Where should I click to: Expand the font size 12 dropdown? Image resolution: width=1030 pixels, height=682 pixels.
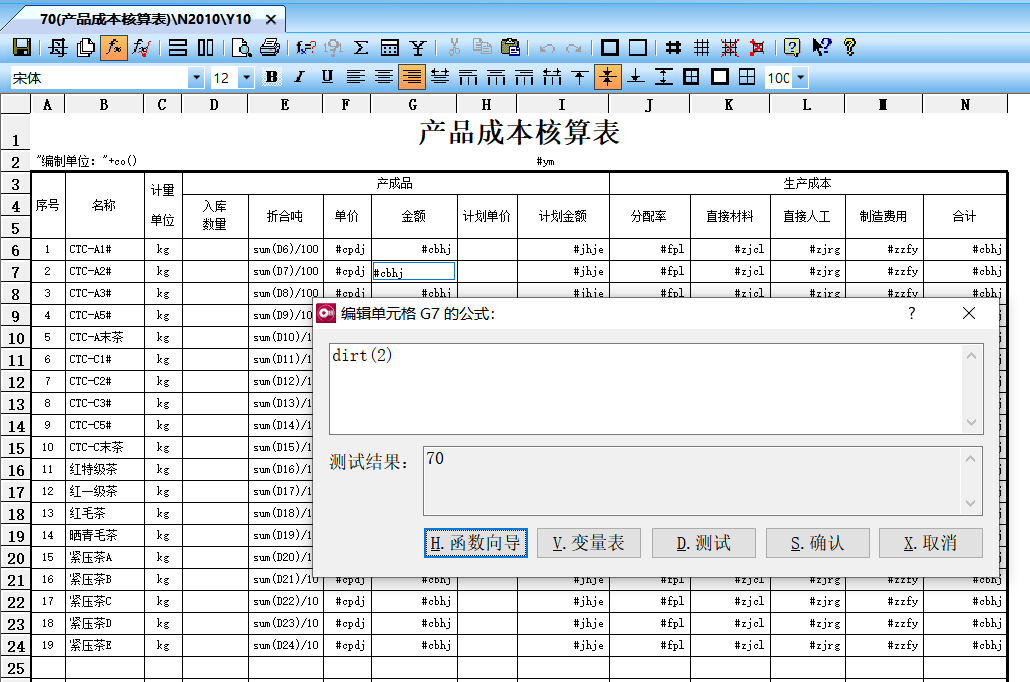[246, 78]
